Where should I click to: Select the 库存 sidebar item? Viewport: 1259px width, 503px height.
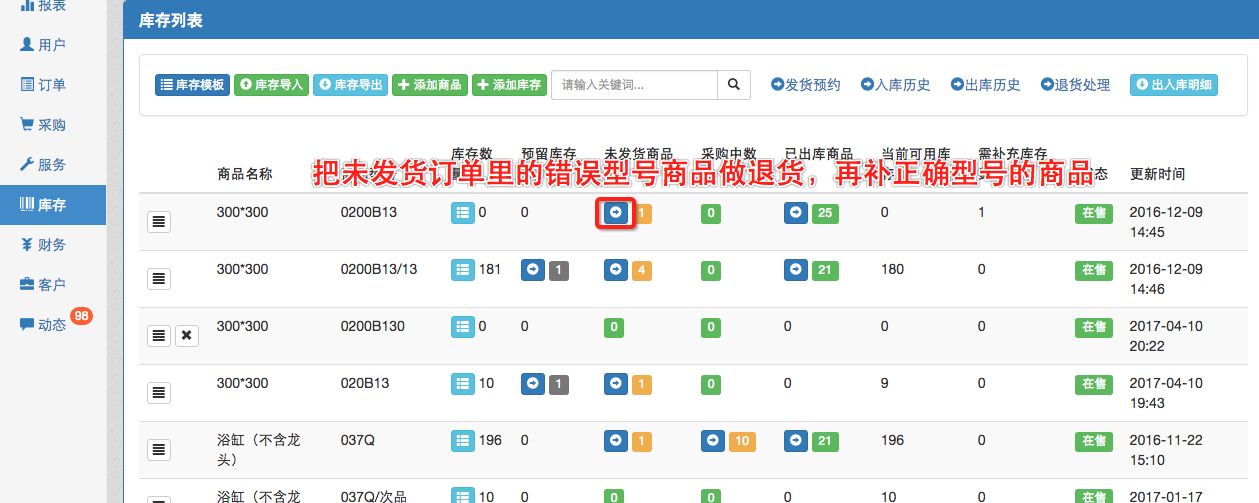click(x=52, y=205)
